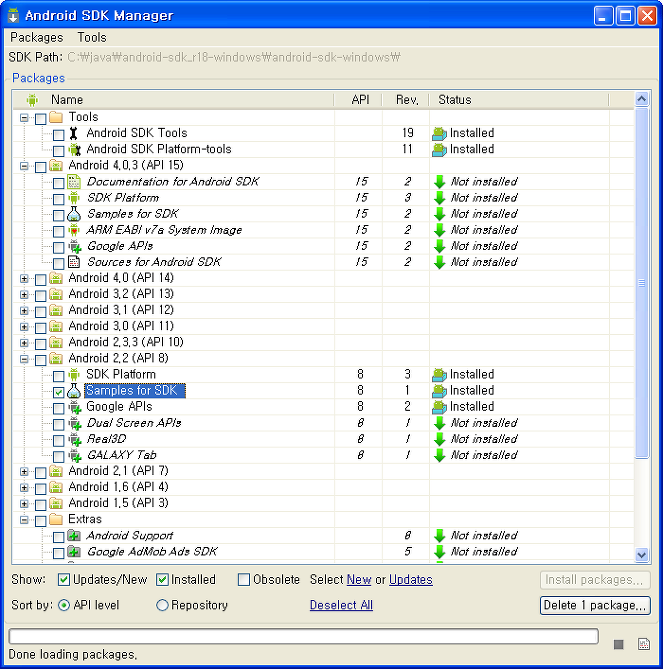
Task: Click the scroll down arrow of package list
Action: [642, 555]
